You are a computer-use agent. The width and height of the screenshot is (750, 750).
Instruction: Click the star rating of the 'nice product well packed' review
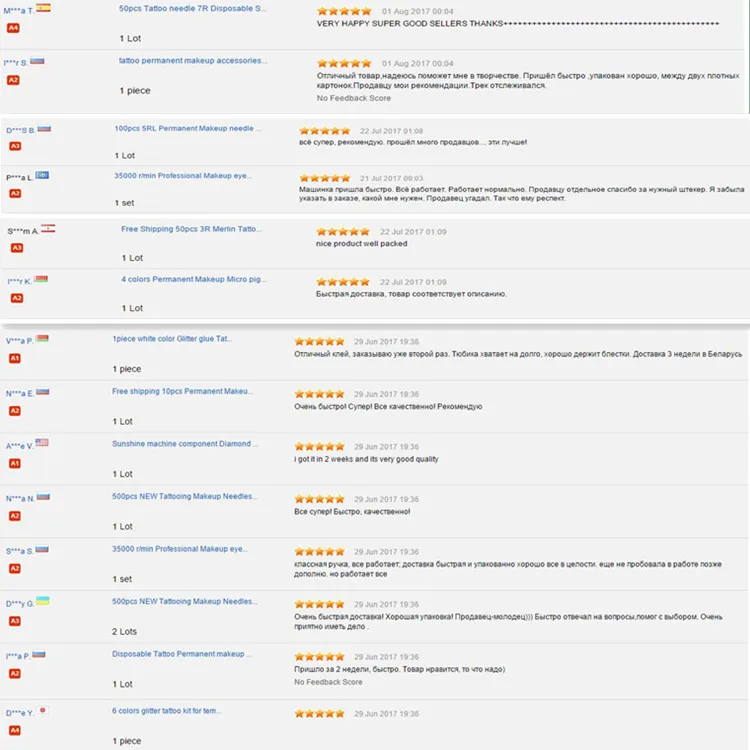[343, 232]
